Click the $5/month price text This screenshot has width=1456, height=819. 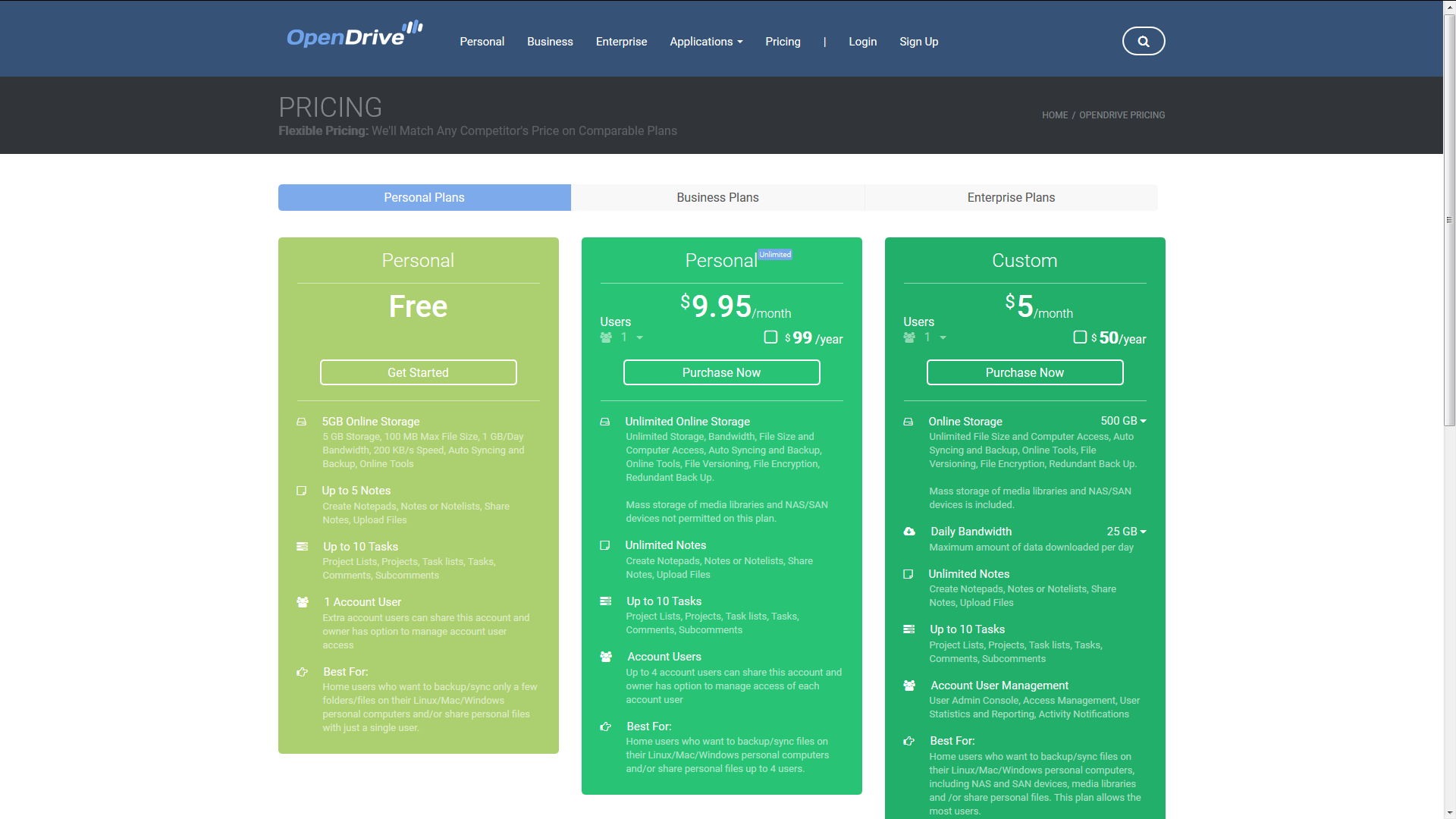(x=1039, y=306)
